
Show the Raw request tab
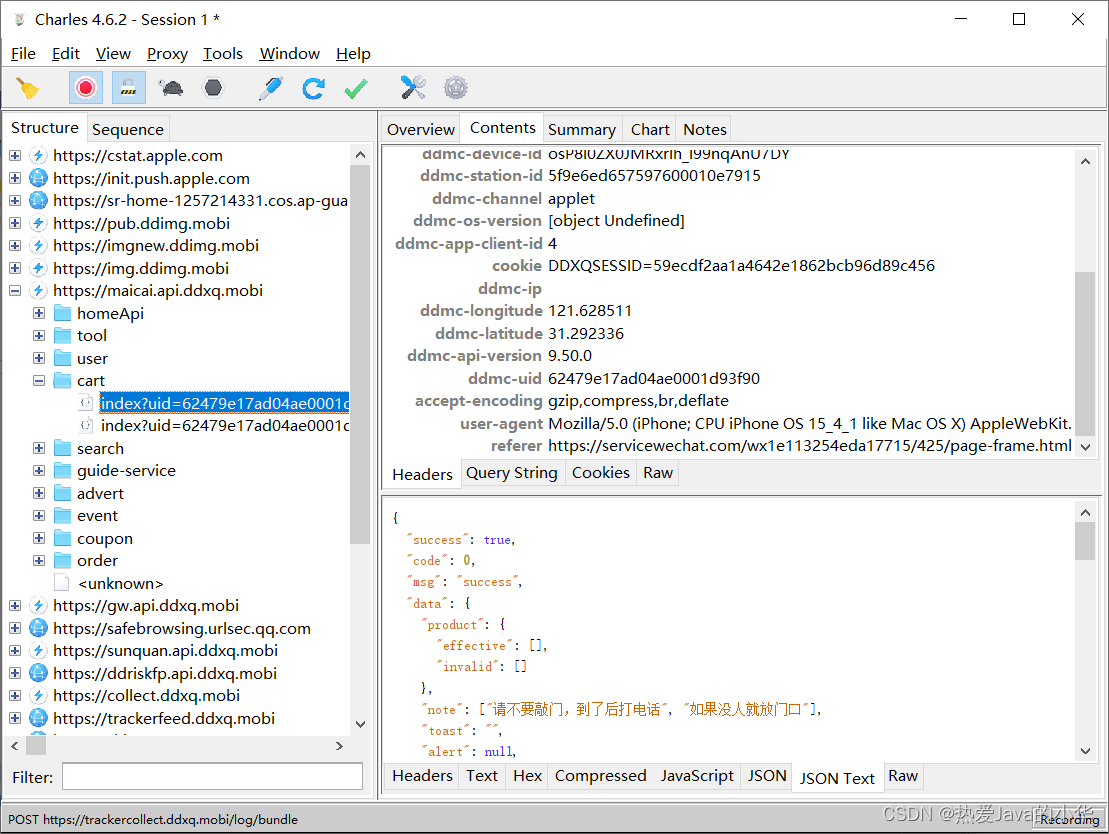[658, 473]
